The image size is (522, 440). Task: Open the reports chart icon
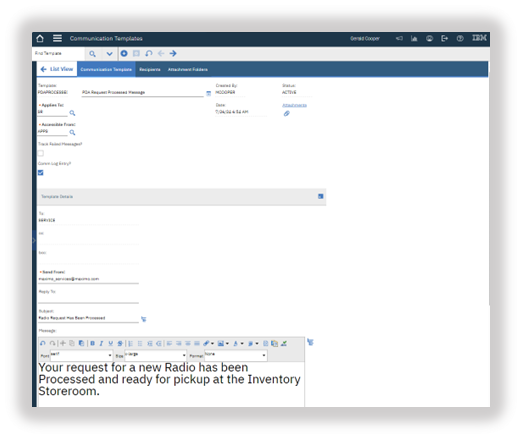point(414,39)
